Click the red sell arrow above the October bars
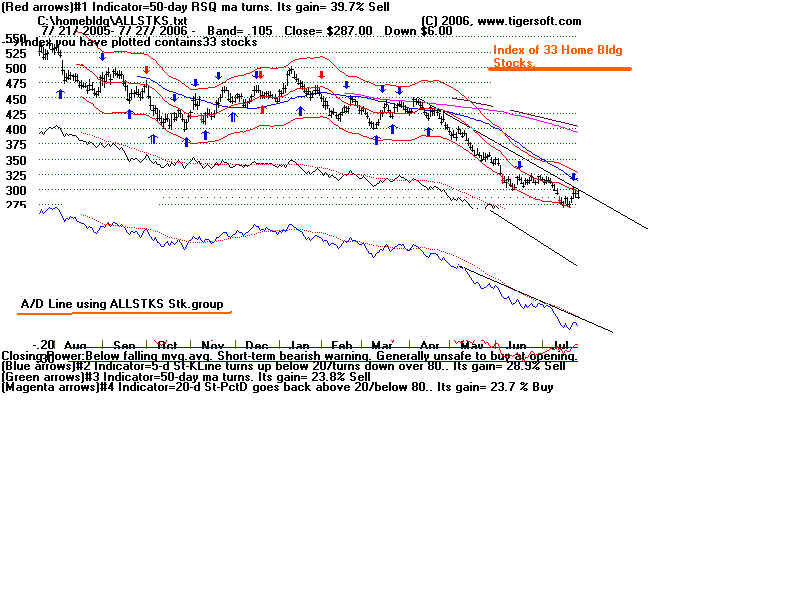 [147, 71]
